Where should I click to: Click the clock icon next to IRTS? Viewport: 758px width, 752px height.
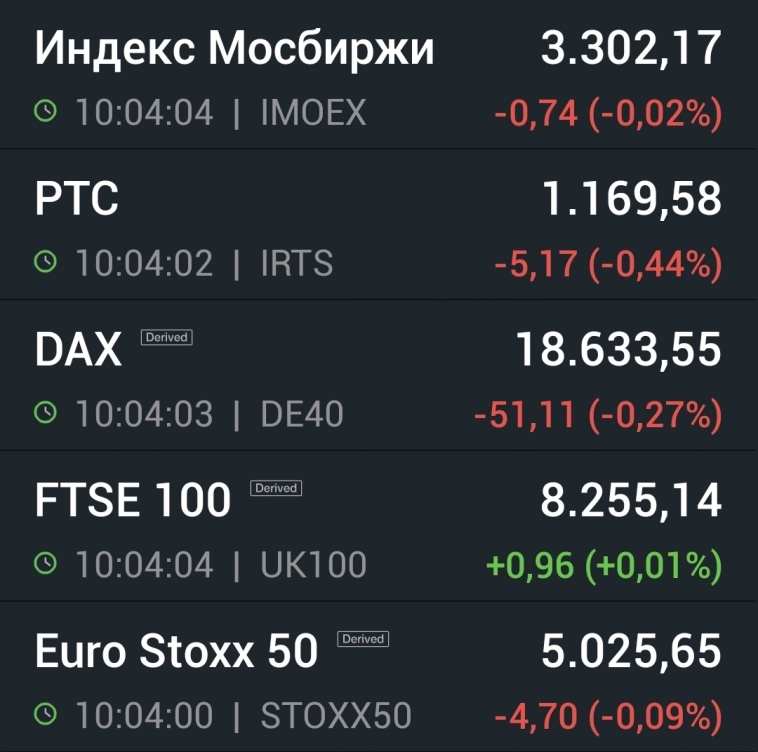[x=46, y=262]
